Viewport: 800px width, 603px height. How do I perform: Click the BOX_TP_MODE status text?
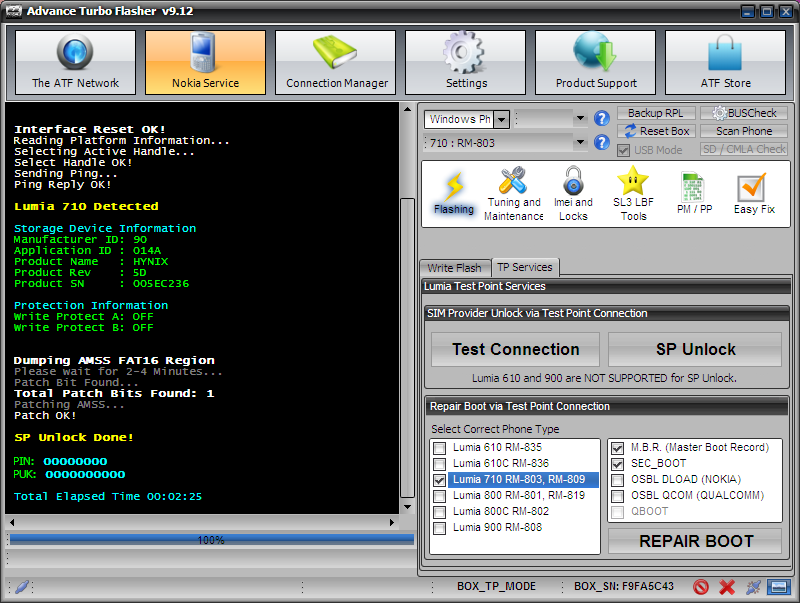click(496, 587)
